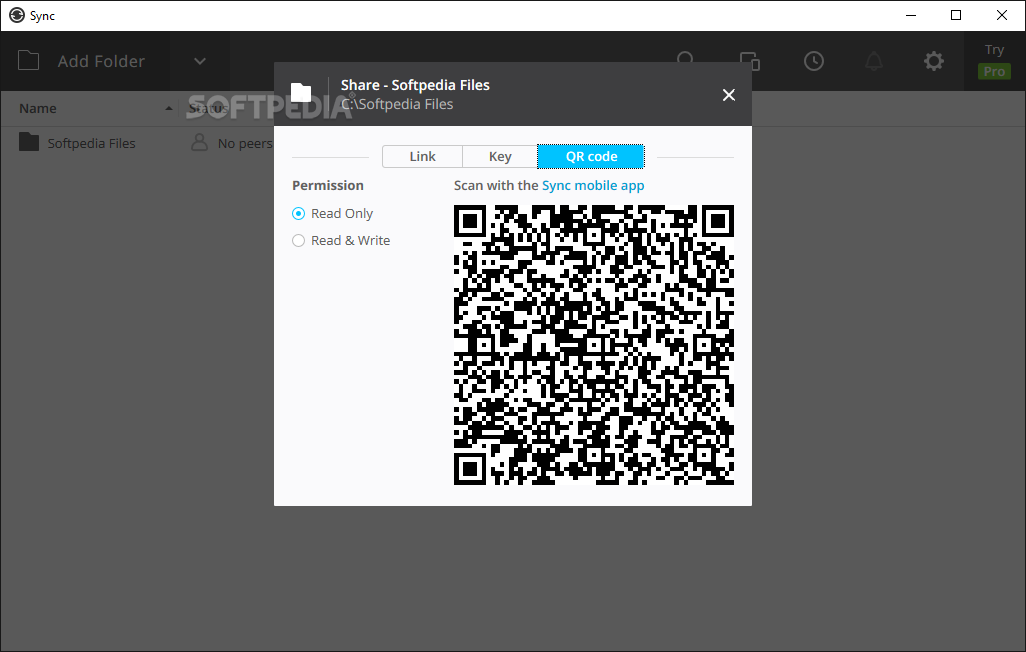Minimize the Sync window
The height and width of the screenshot is (652, 1026).
(911, 15)
